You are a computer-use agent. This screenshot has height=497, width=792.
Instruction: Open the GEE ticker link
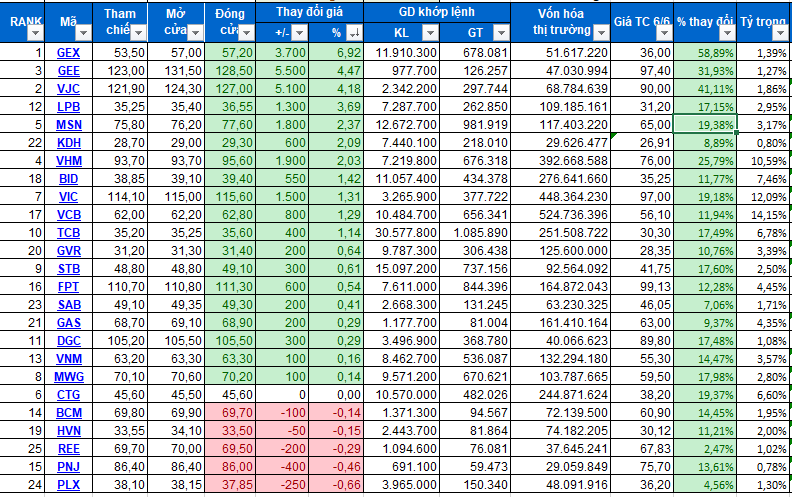(x=68, y=71)
